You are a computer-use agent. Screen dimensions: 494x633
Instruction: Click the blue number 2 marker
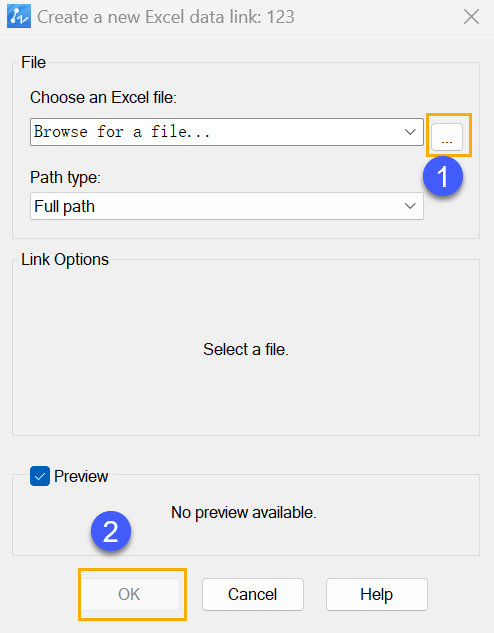[x=111, y=531]
